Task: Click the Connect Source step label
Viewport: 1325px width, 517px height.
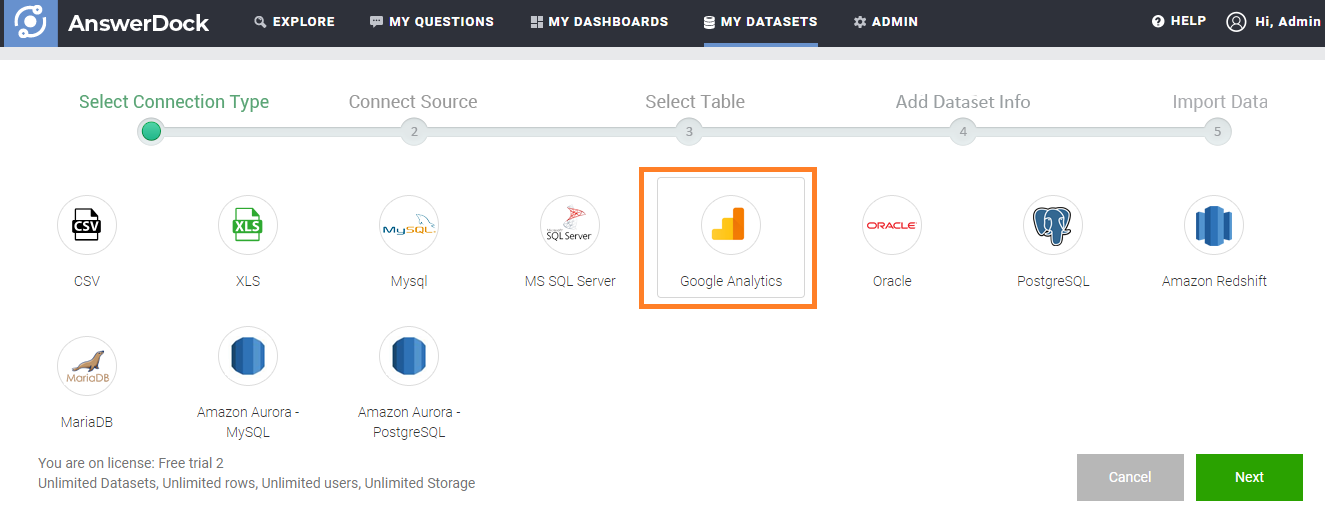Action: point(413,102)
